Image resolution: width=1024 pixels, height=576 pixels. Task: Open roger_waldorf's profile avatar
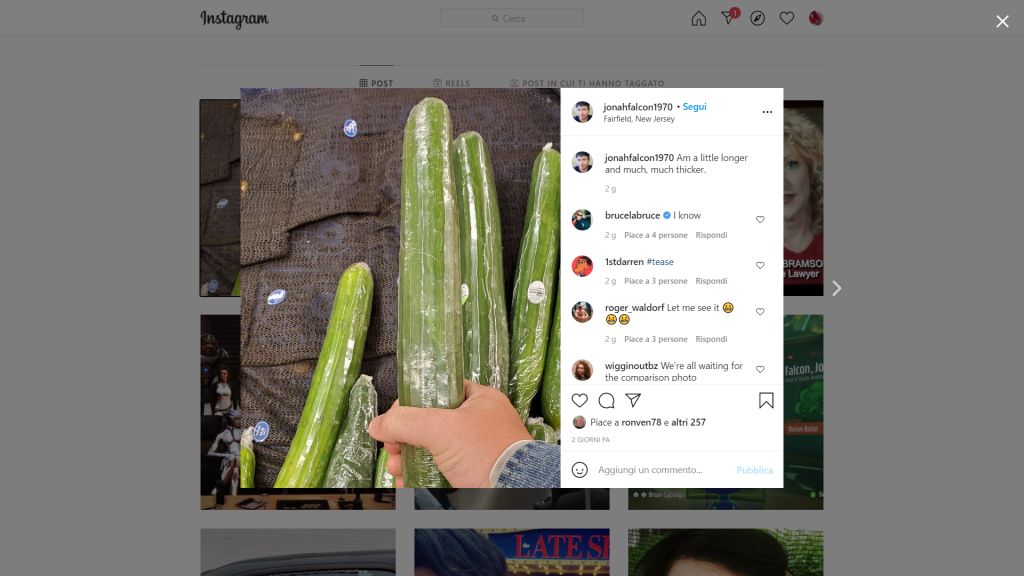click(583, 312)
